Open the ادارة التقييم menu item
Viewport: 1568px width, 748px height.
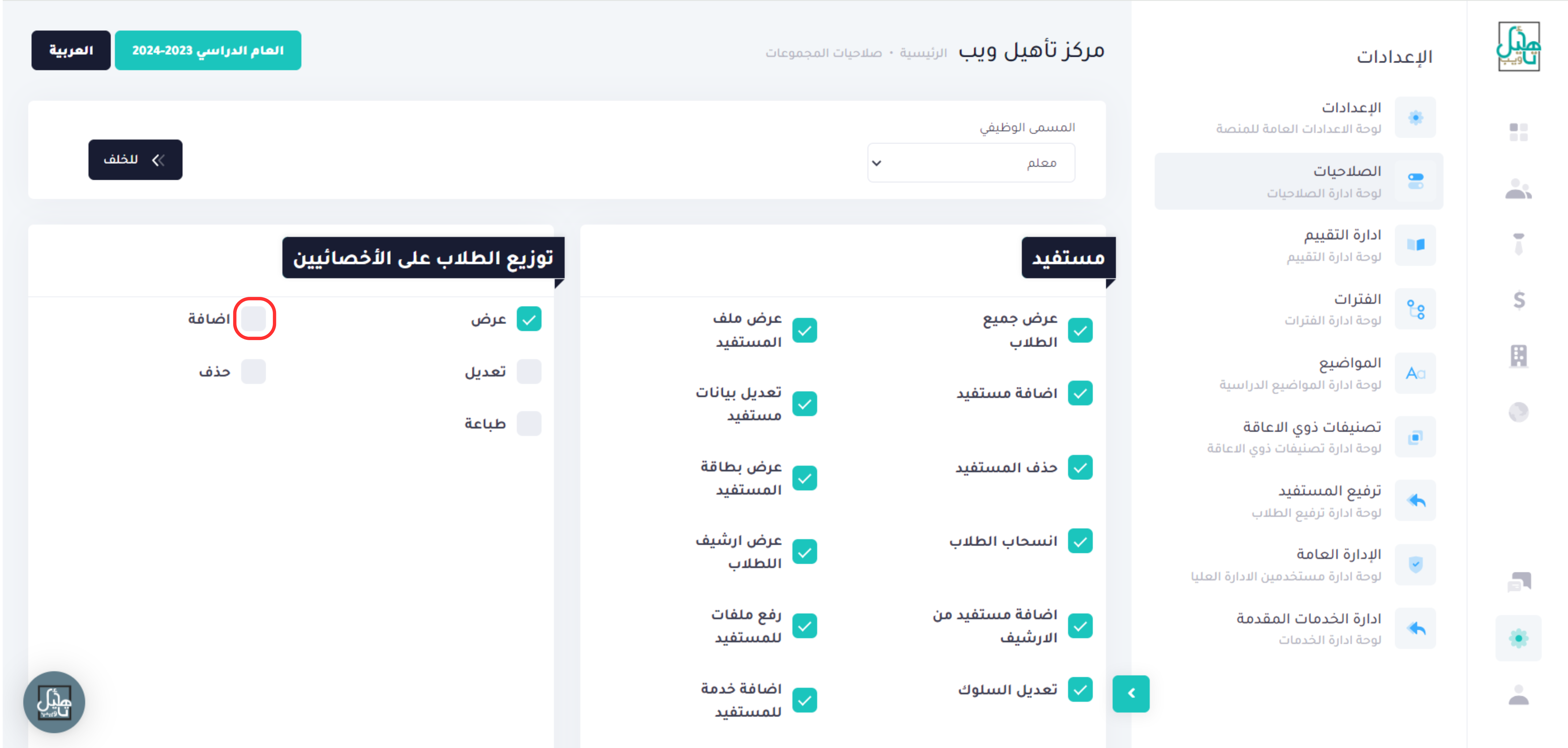point(1298,245)
